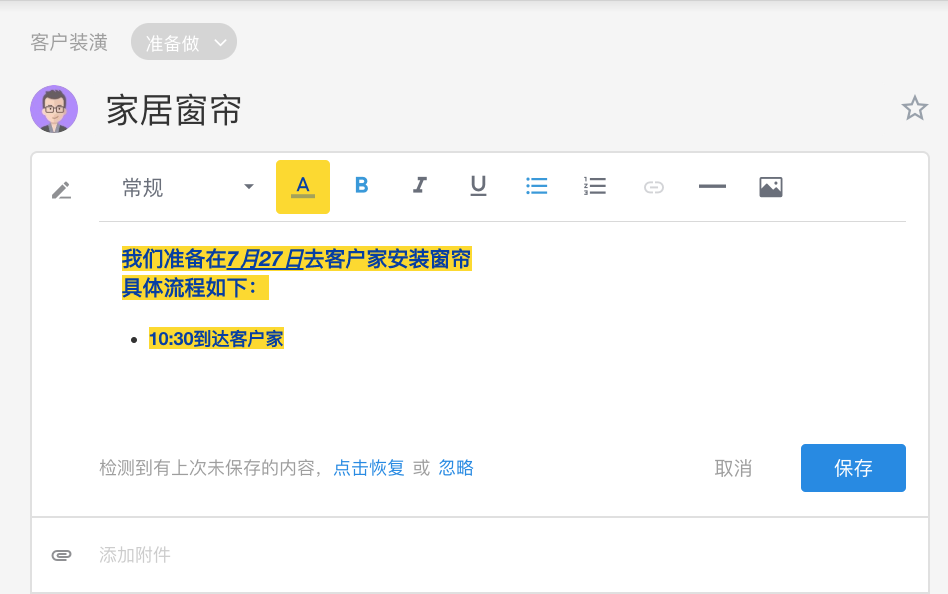Click the pencil edit icon
The image size is (948, 594).
[x=61, y=191]
